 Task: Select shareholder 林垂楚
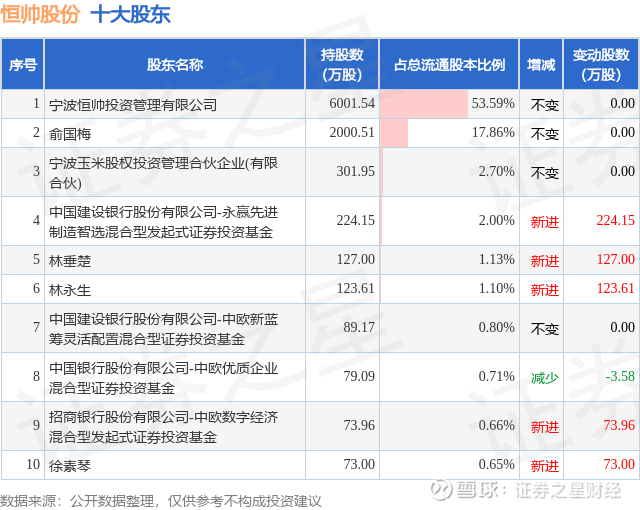(70, 261)
